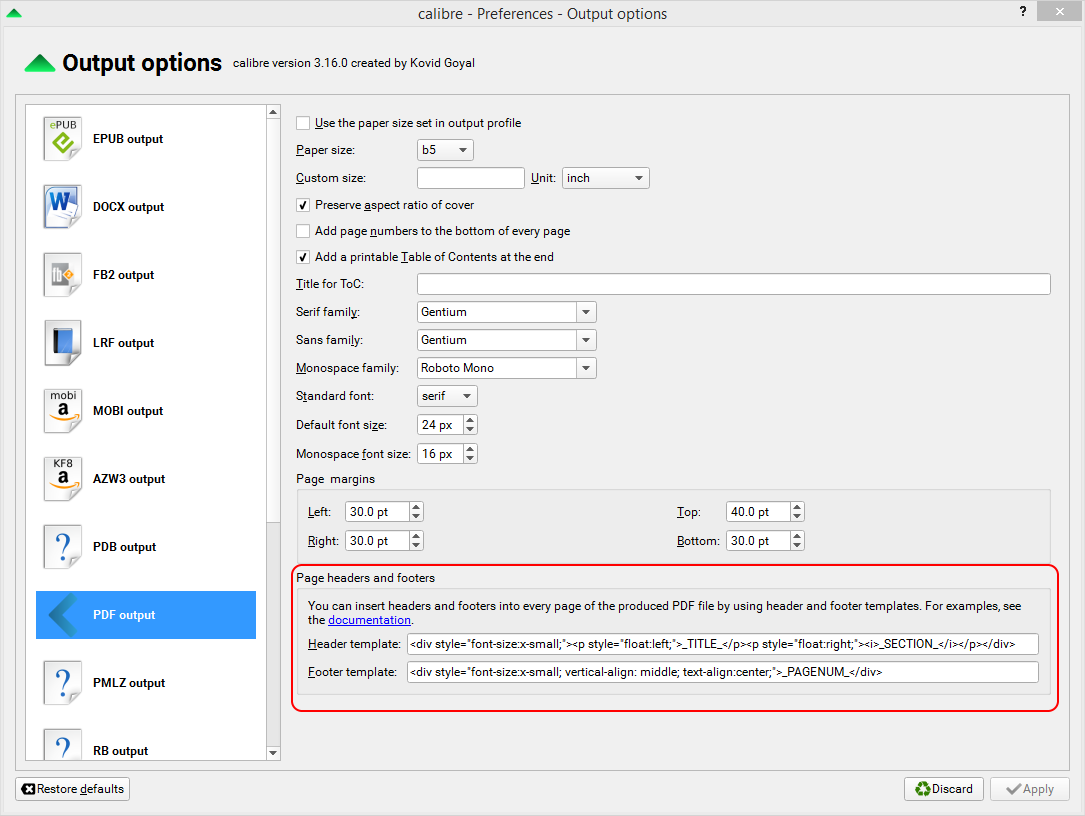Open the Standard font serif dropdown
Screen dimensions: 1085x816
point(447,397)
